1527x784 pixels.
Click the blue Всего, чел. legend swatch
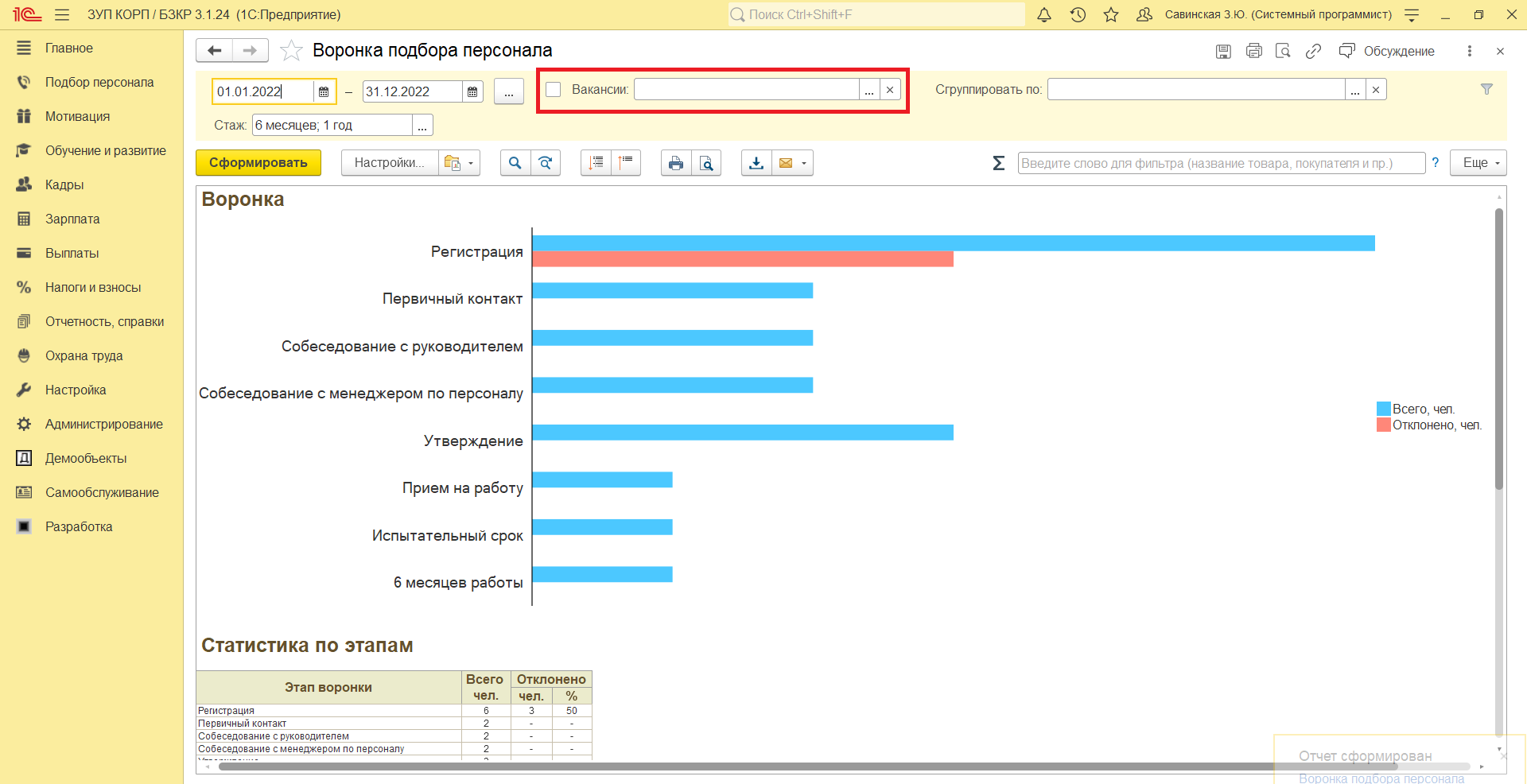tap(1383, 409)
